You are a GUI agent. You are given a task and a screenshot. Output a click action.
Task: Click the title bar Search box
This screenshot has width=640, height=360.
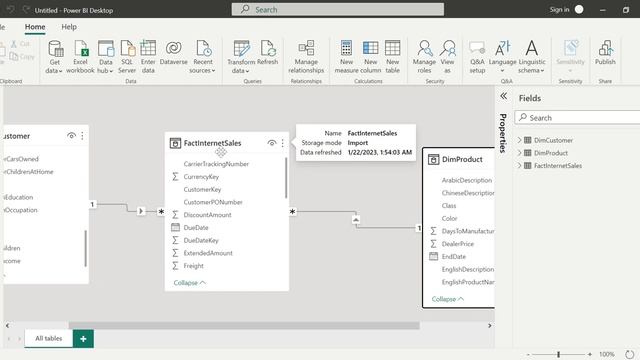pyautogui.click(x=338, y=9)
